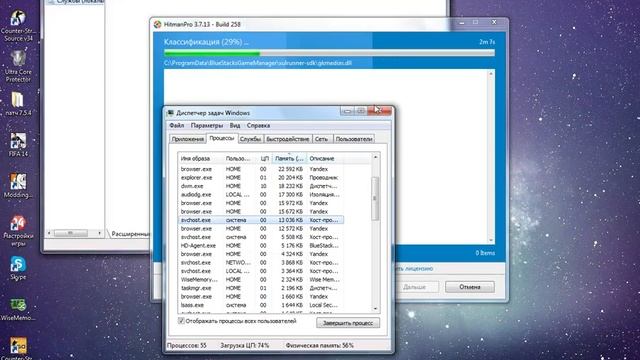Switch to the Приложения tab
Screen dimensions: 640x360
tap(188, 139)
